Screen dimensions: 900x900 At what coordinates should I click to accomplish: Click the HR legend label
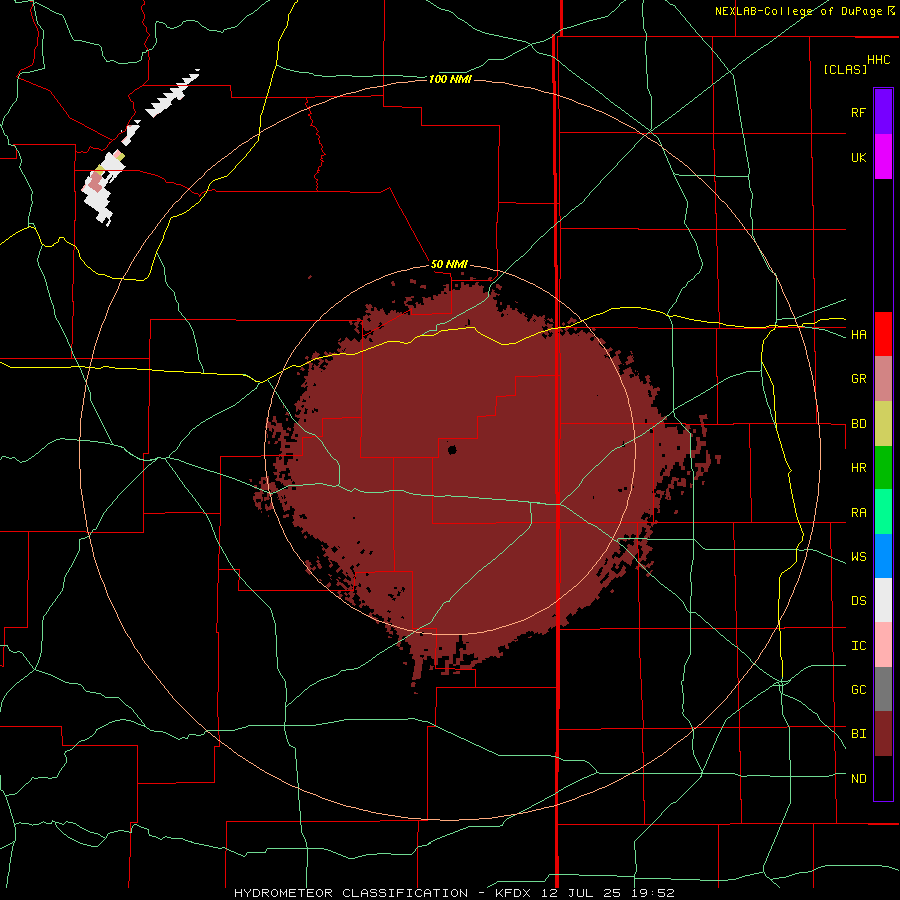858,468
